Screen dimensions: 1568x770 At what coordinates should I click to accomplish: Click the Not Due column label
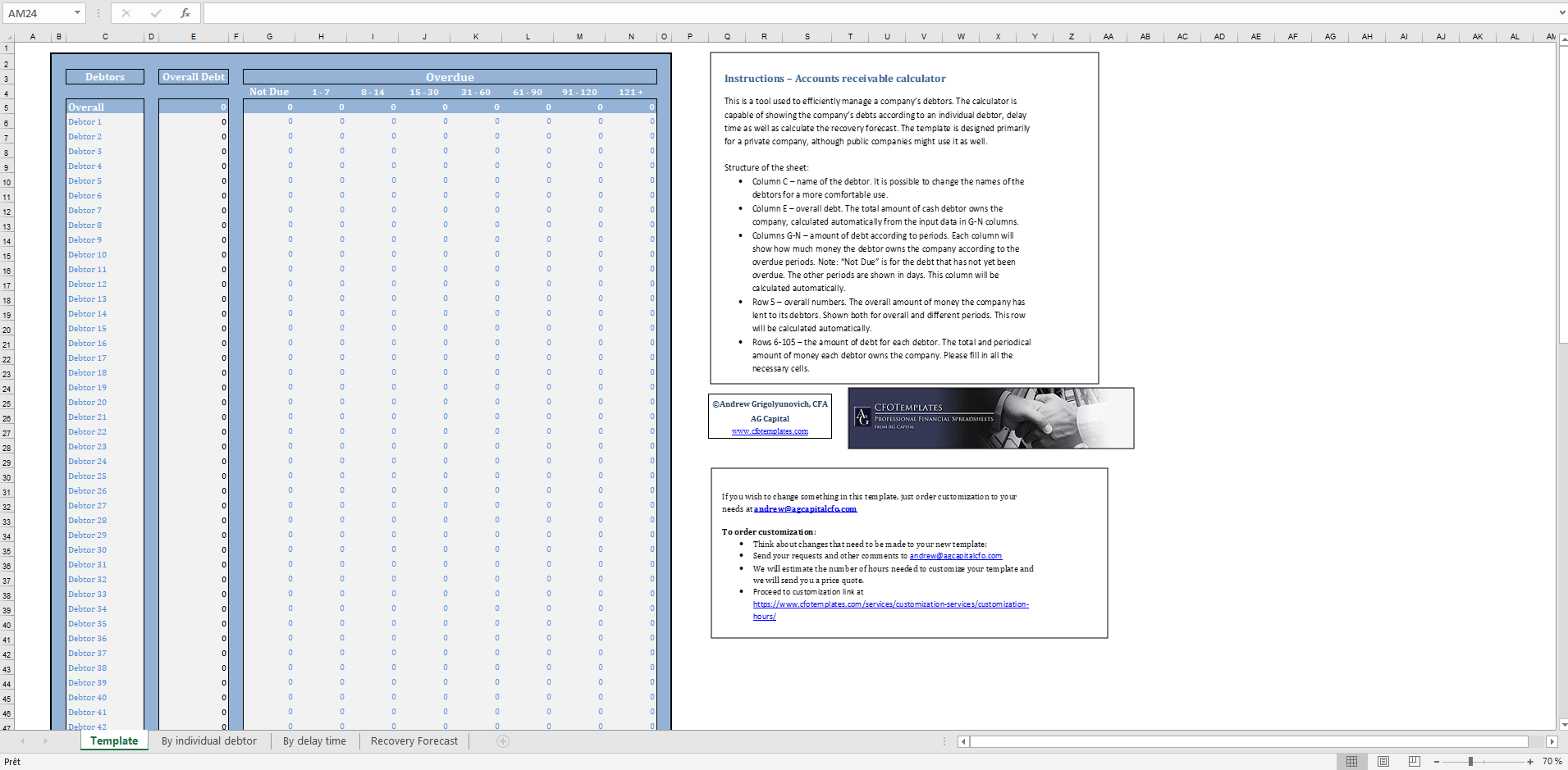pos(269,92)
